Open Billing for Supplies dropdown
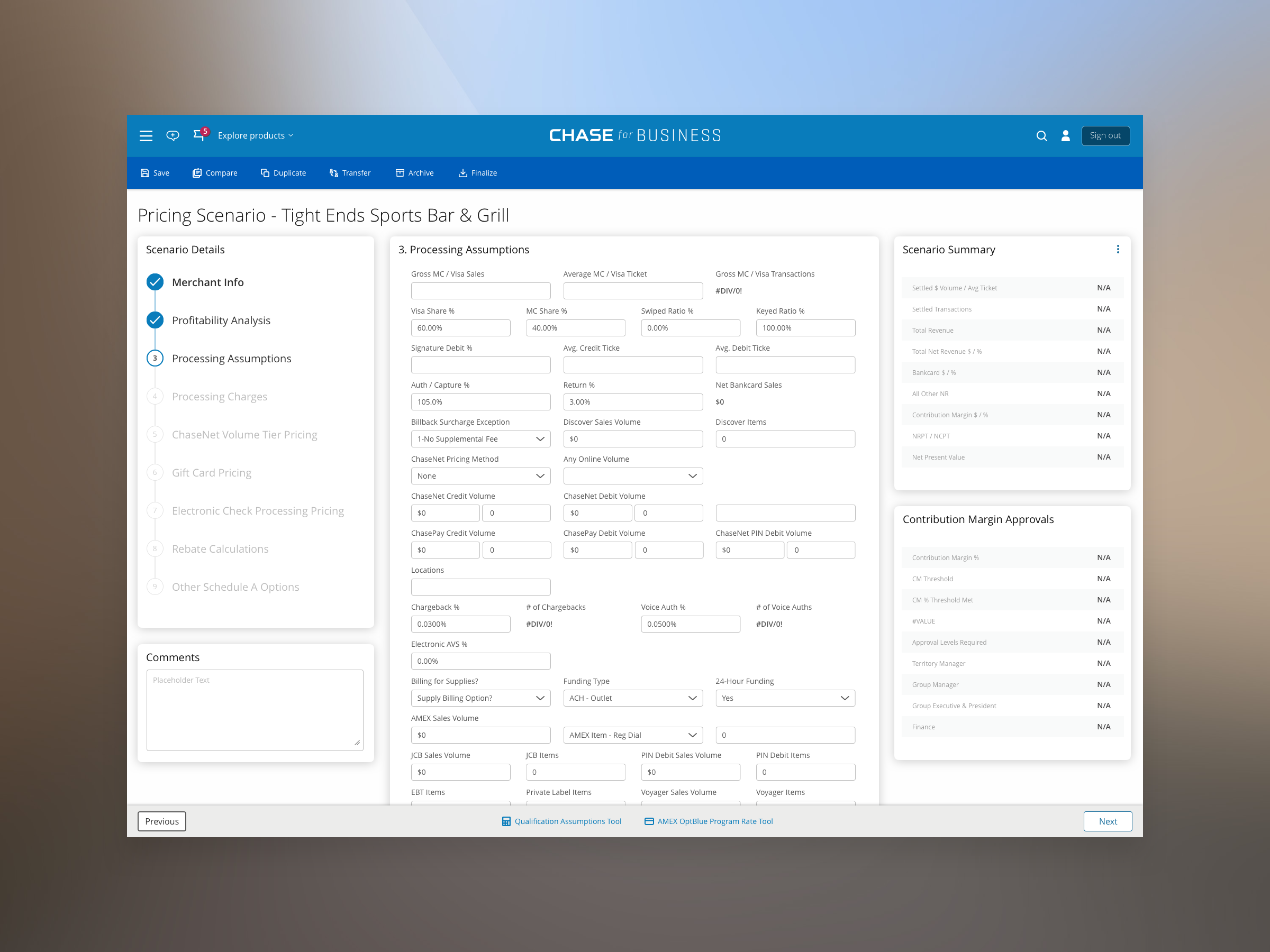Viewport: 1270px width, 952px height. 480,698
